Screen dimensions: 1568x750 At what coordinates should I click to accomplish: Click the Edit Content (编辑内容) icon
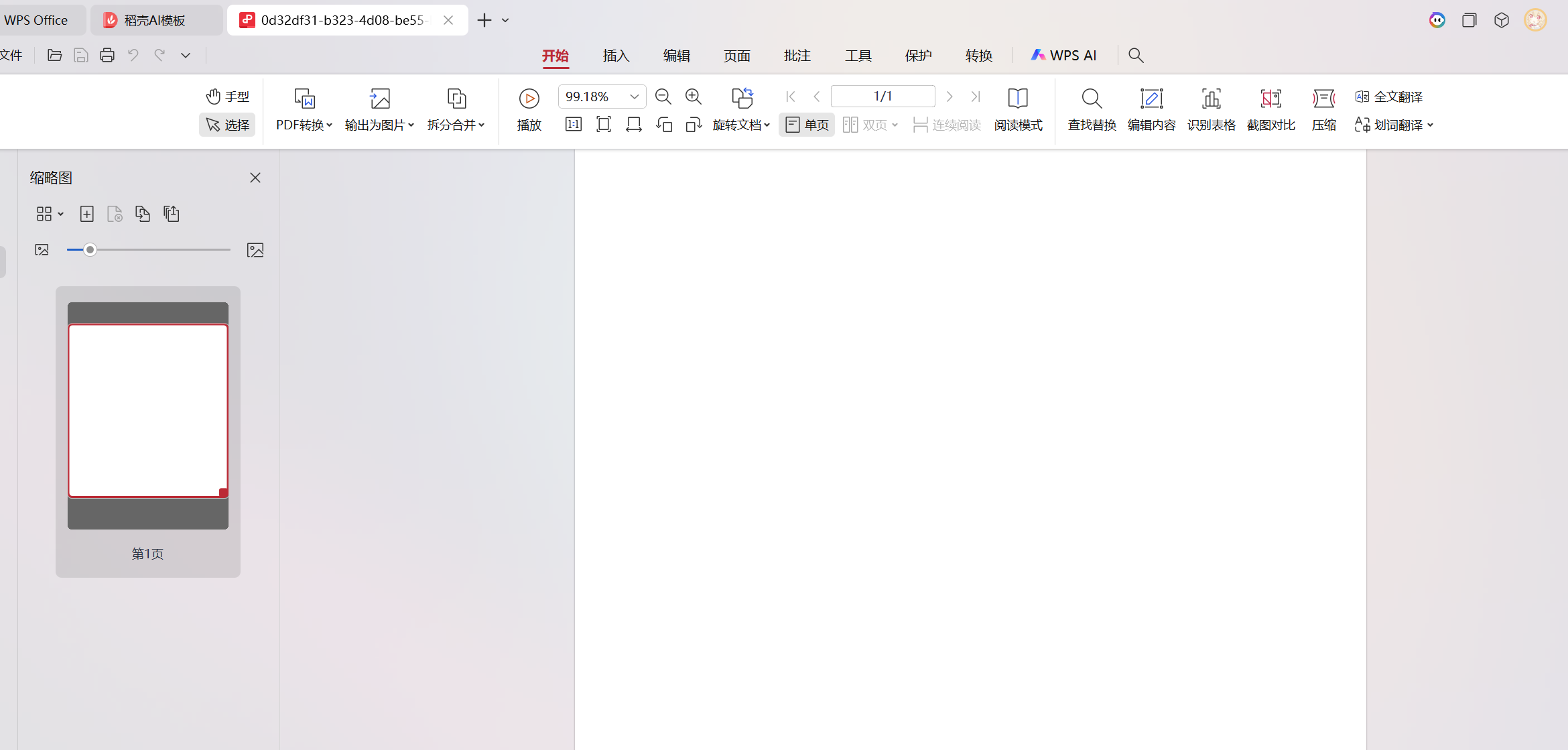coord(1151,99)
